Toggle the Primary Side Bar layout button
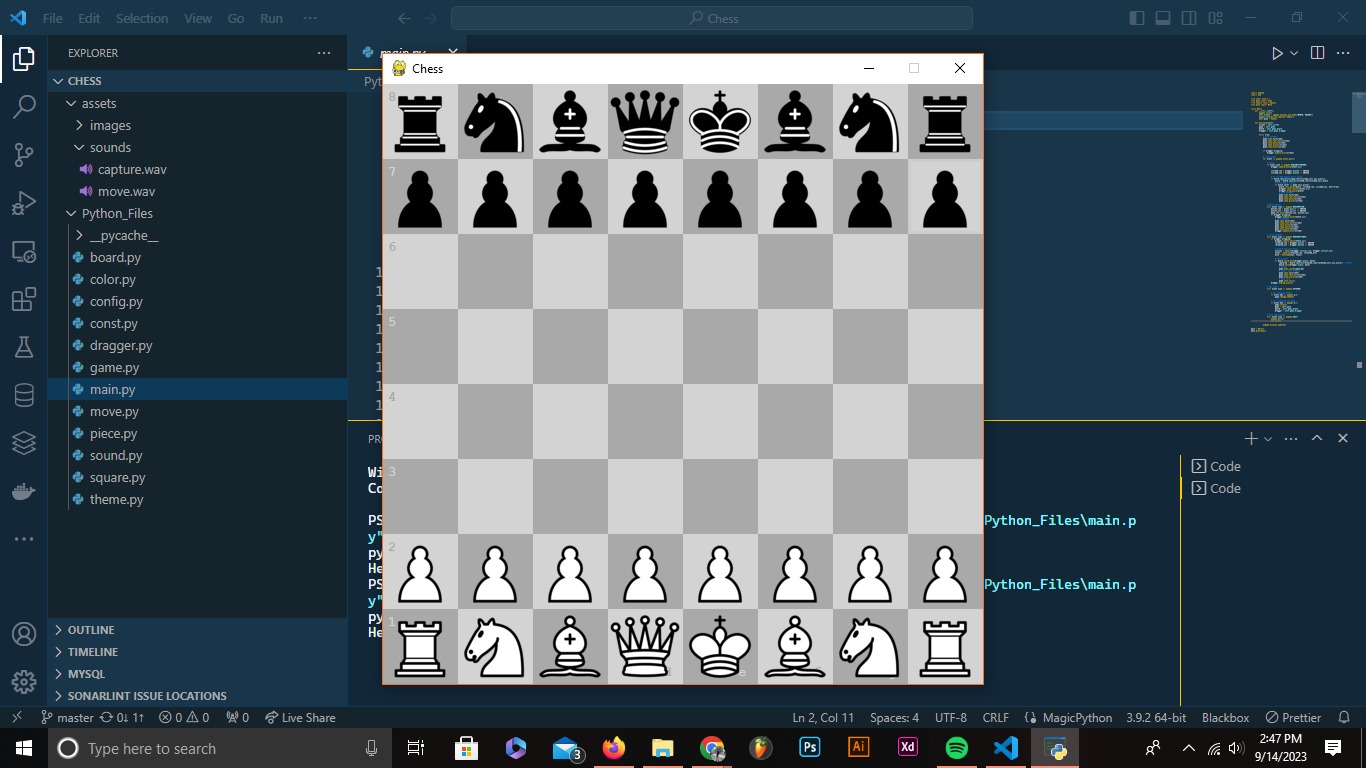 [x=1136, y=18]
